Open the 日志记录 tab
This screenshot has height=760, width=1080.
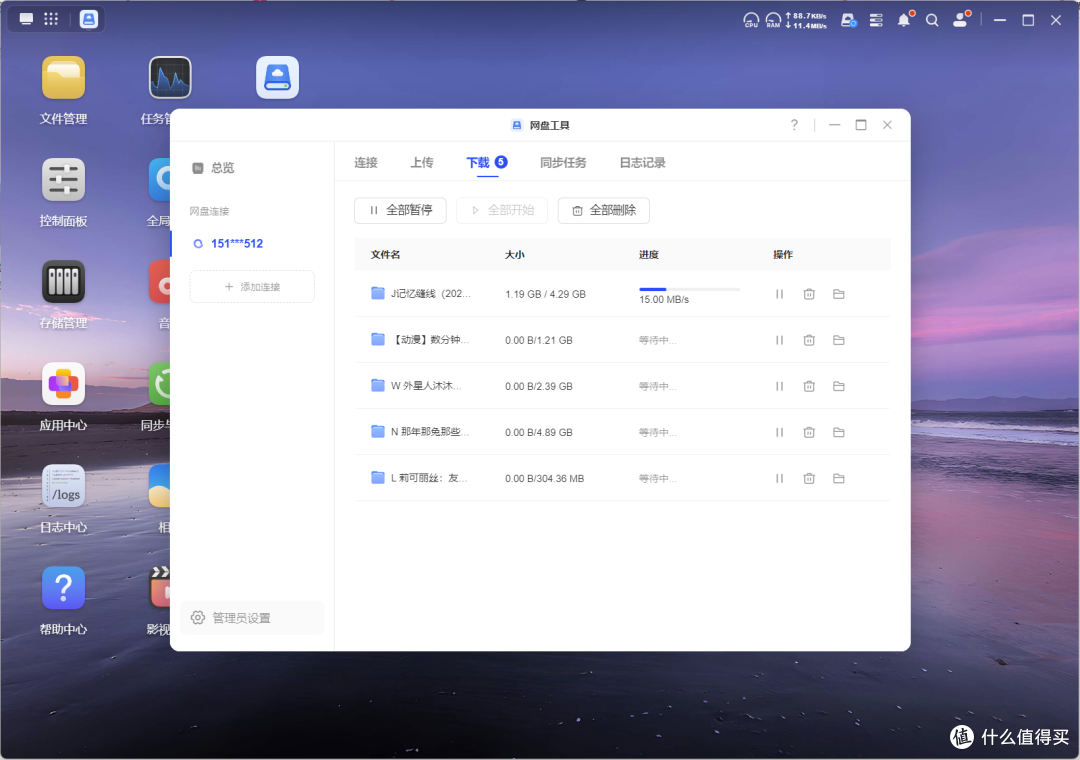(642, 163)
